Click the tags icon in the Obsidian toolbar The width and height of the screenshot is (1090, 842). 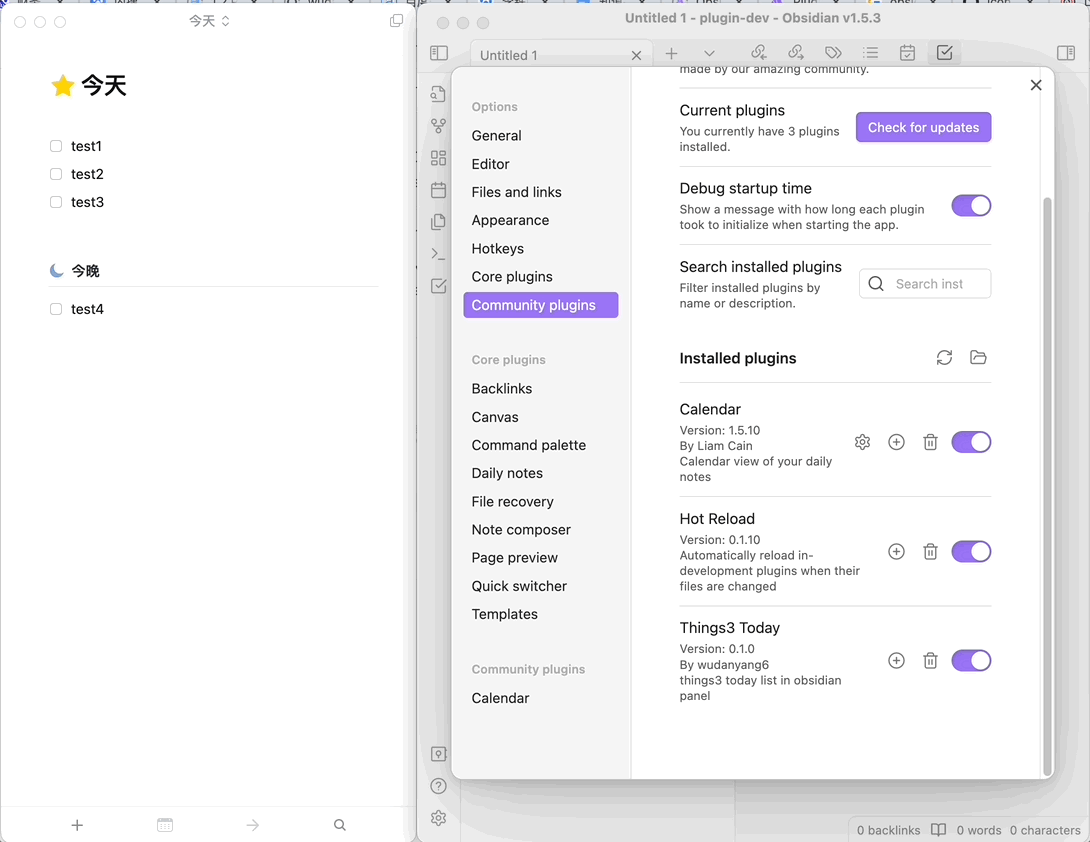[833, 53]
